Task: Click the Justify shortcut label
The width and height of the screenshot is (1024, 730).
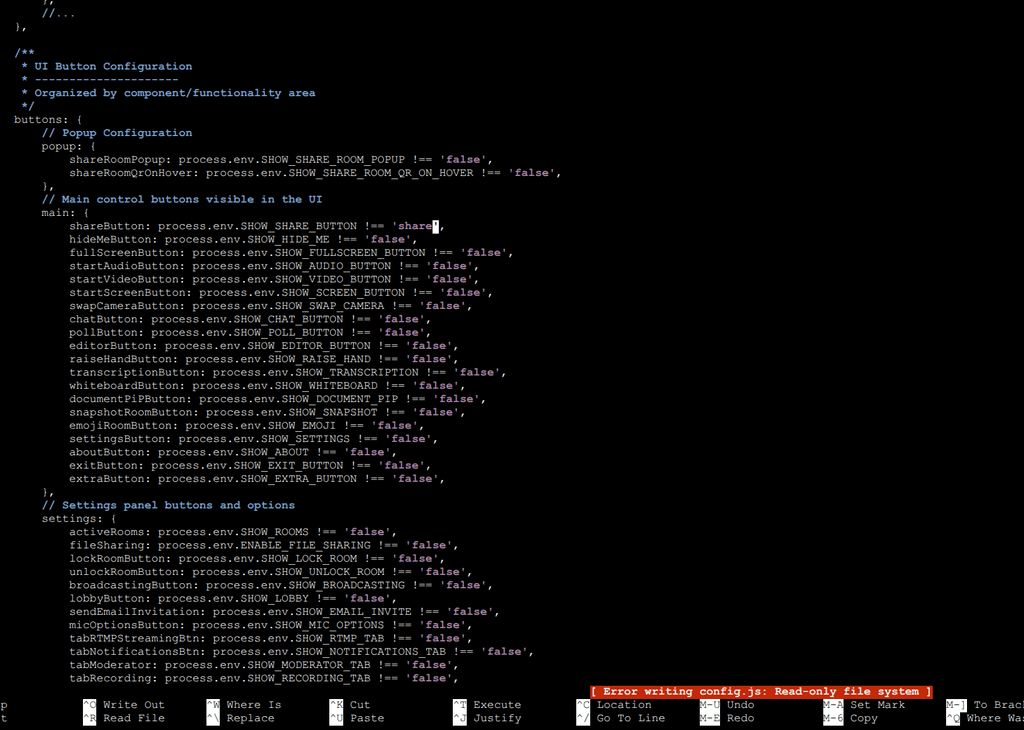Action: [x=497, y=718]
